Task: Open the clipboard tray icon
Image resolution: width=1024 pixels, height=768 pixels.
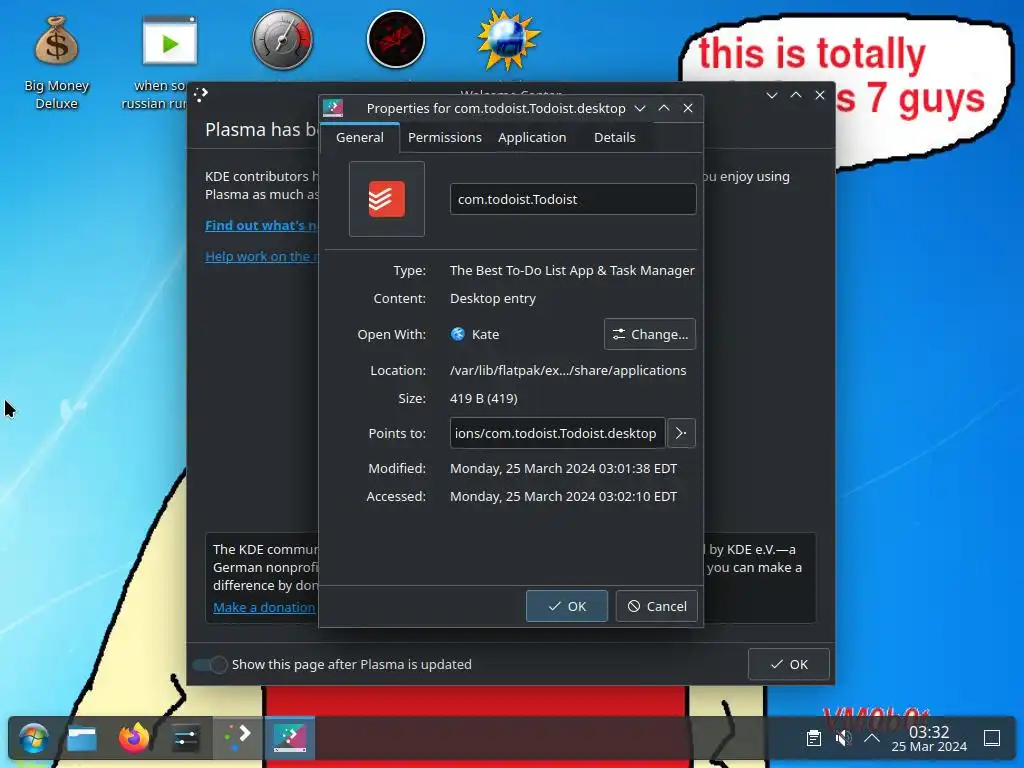Action: (x=814, y=739)
